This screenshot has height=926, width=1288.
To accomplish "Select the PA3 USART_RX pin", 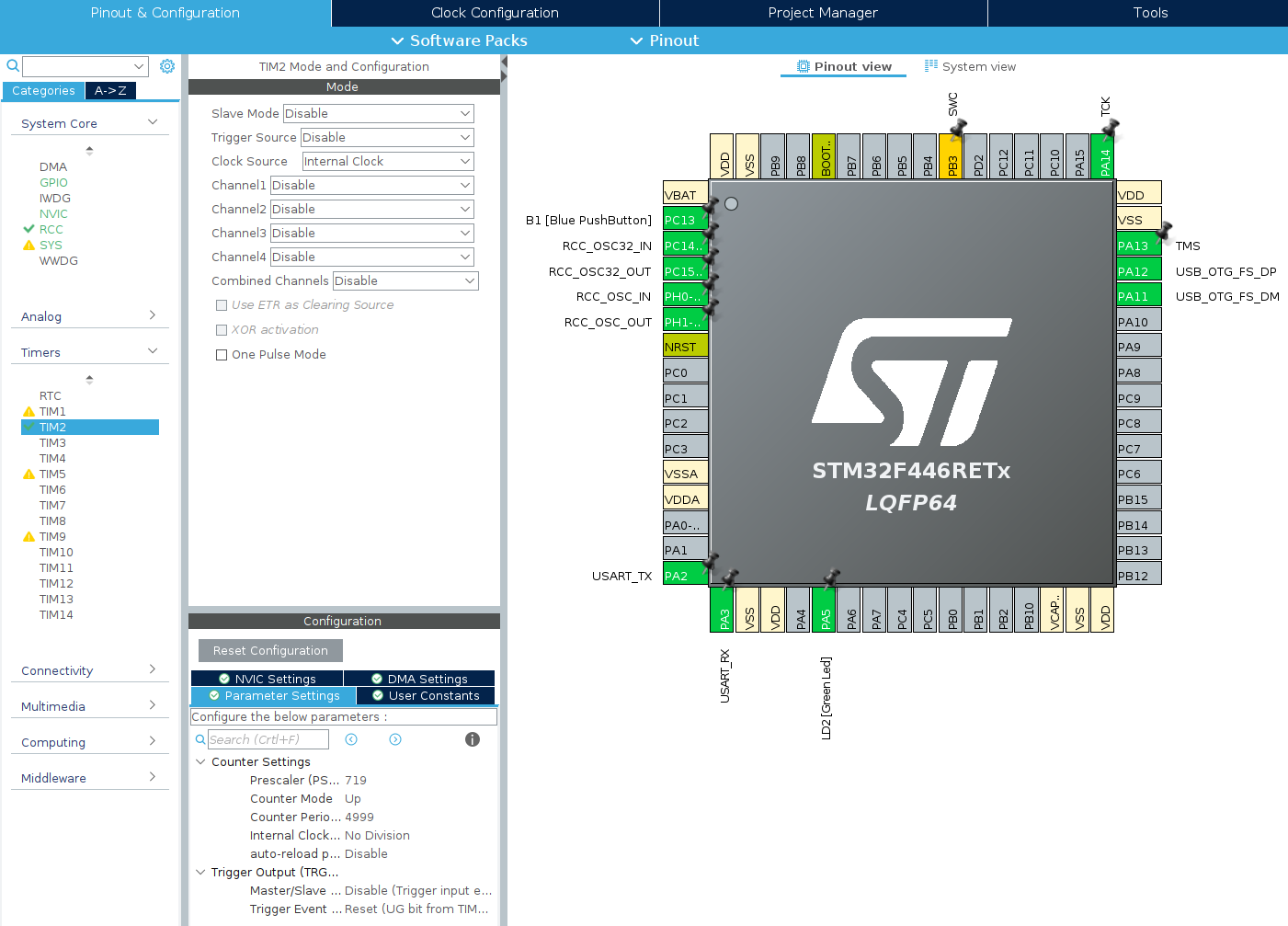I will tap(722, 610).
